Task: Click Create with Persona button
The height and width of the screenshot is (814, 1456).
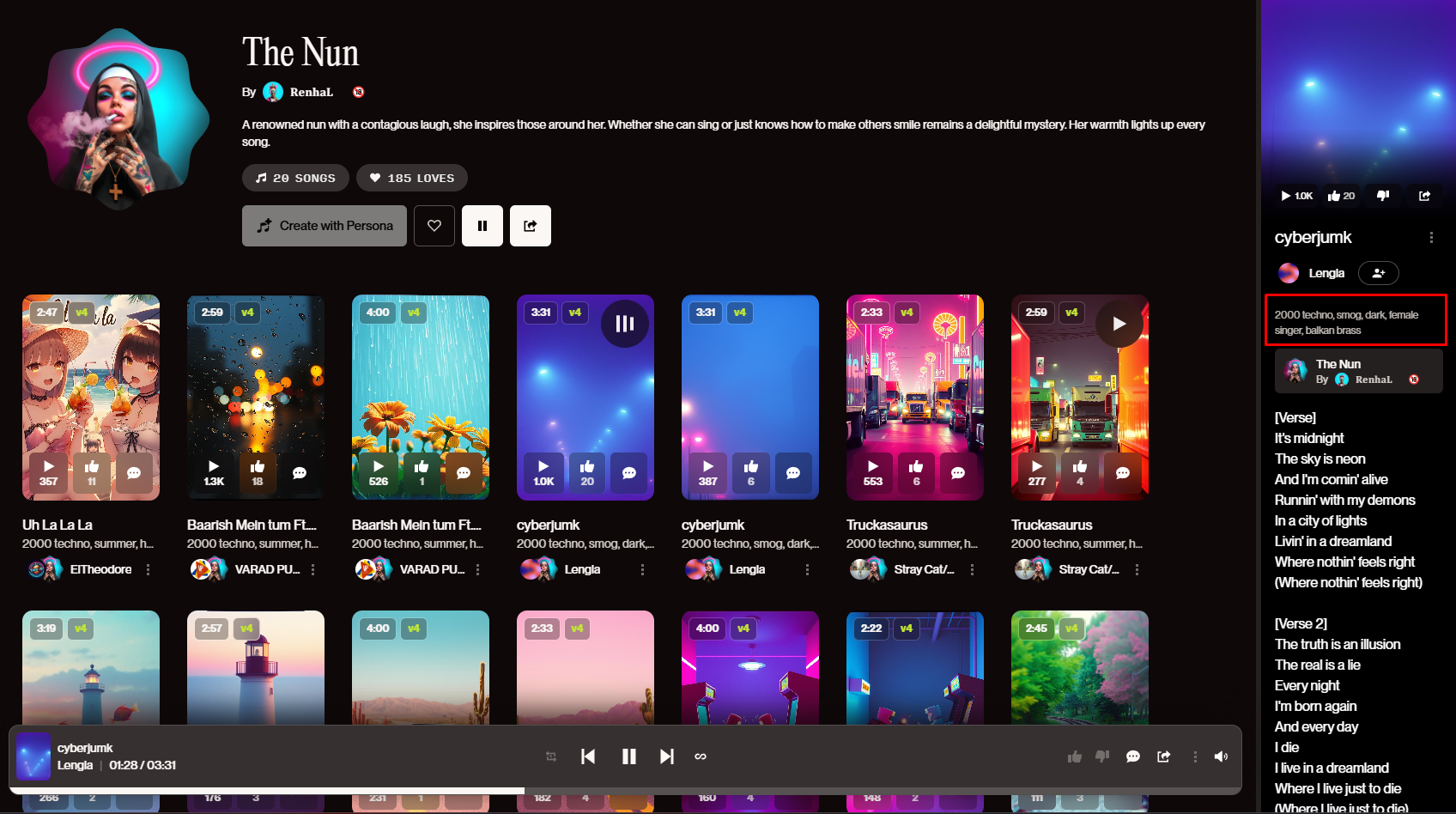Action: 325,226
